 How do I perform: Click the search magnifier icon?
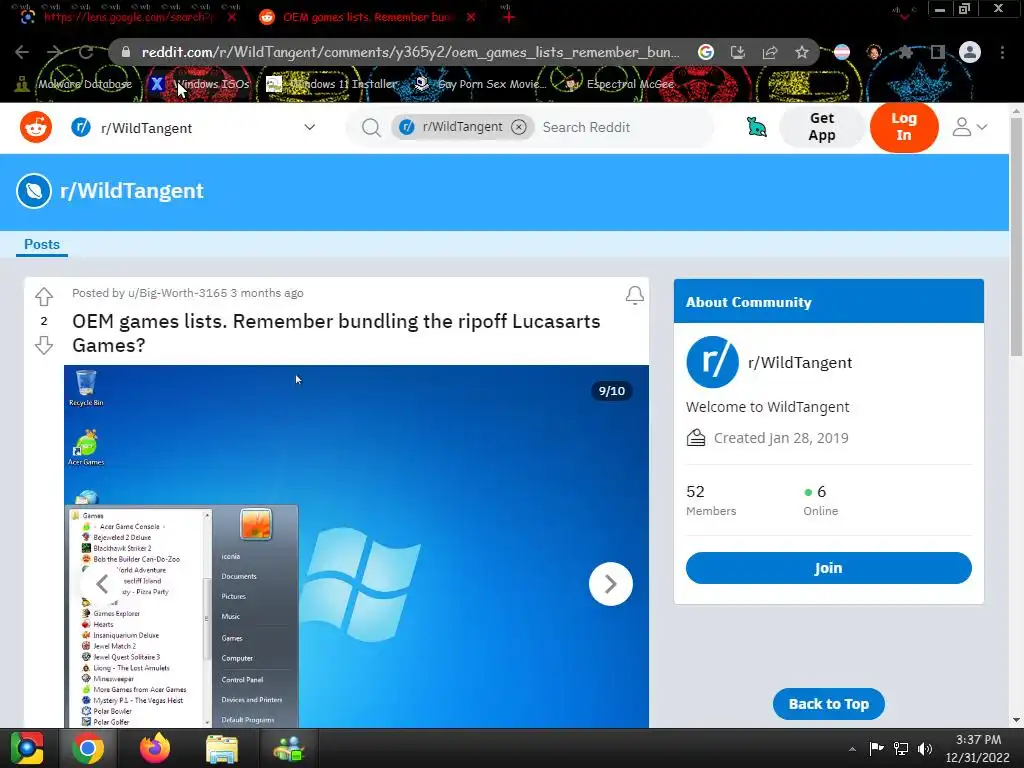[371, 127]
